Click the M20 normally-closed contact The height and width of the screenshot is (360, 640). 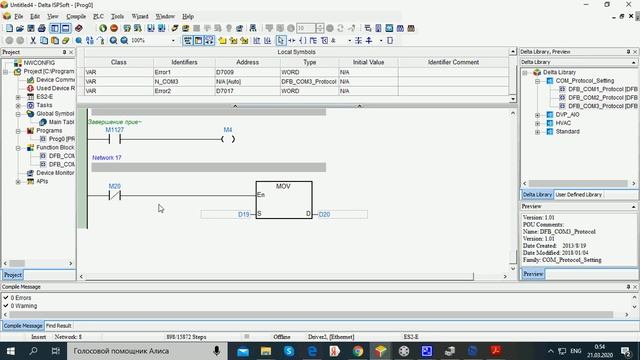click(x=115, y=195)
